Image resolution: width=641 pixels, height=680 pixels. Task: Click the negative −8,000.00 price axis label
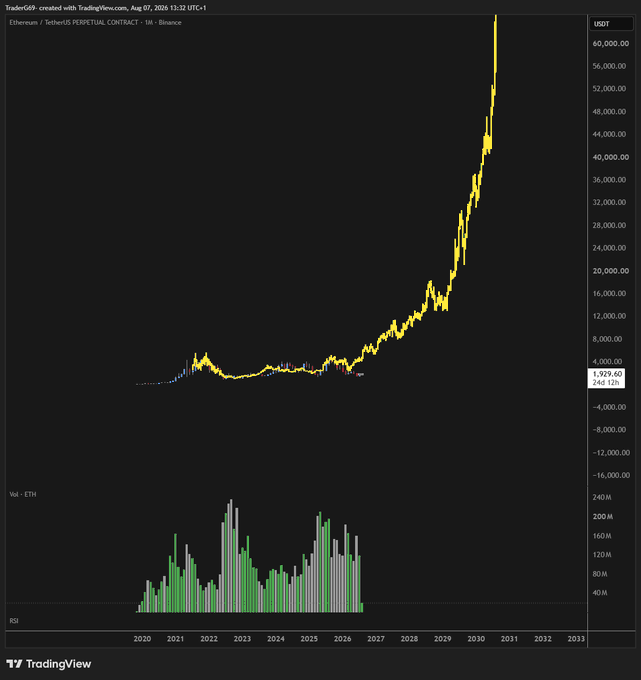(609, 429)
